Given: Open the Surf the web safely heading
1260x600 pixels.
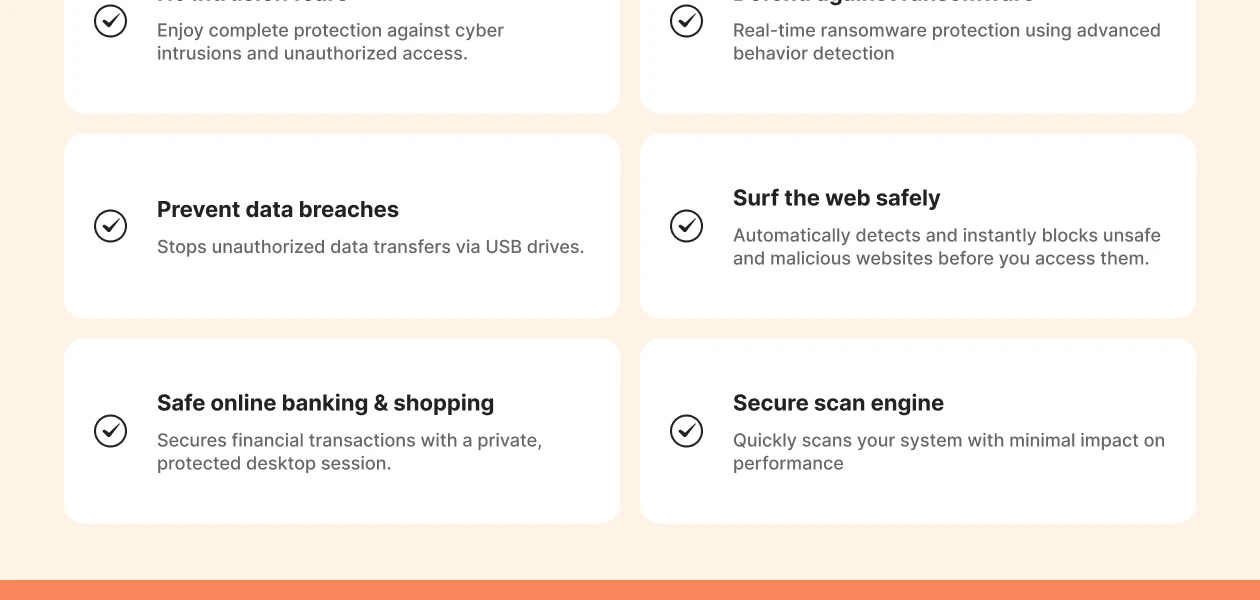Looking at the screenshot, I should [x=837, y=198].
